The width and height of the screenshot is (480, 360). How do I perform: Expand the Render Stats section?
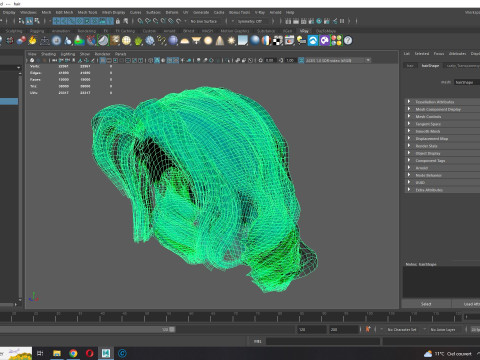(x=442, y=146)
